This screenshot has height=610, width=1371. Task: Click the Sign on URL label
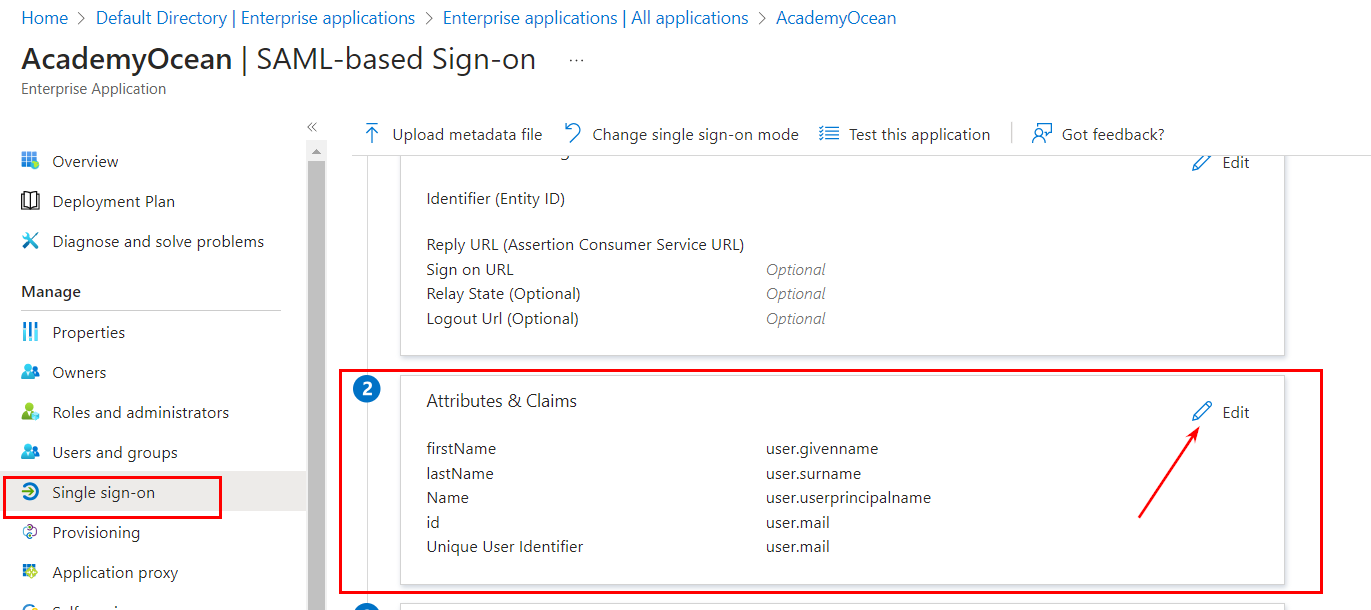click(x=470, y=269)
